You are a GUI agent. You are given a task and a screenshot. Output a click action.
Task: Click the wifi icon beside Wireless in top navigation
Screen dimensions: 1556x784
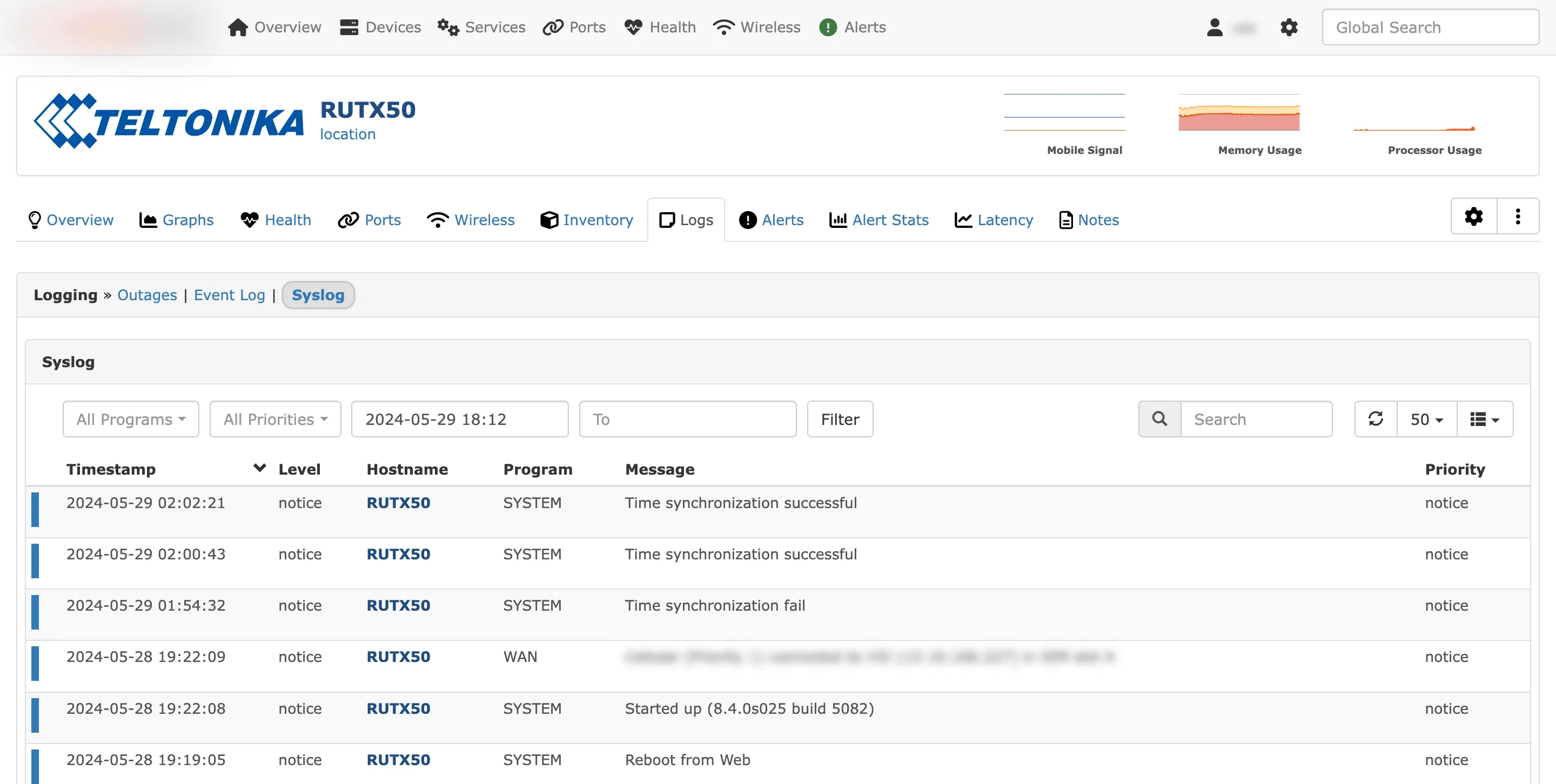723,27
